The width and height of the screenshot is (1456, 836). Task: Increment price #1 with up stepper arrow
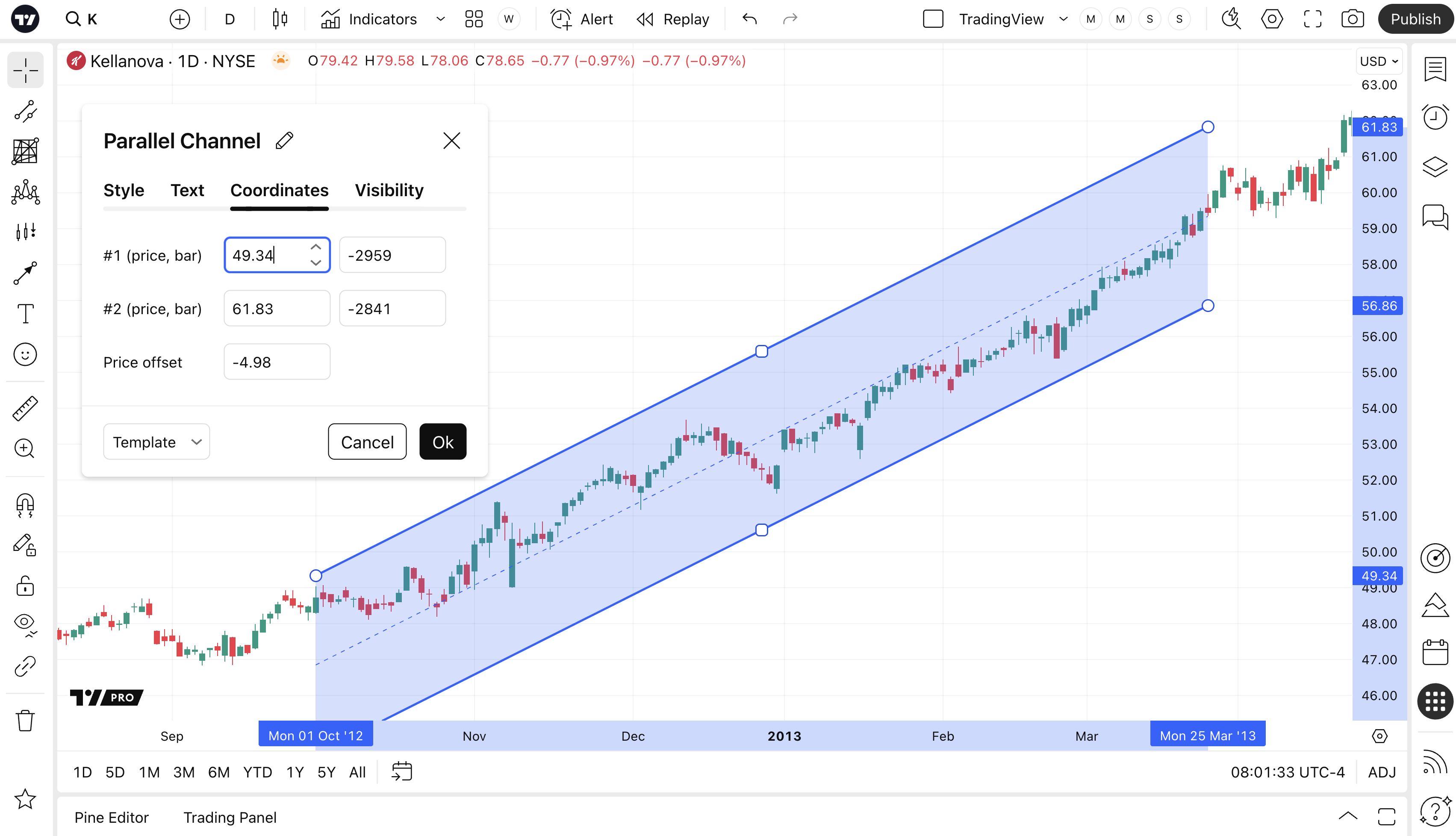click(x=316, y=247)
